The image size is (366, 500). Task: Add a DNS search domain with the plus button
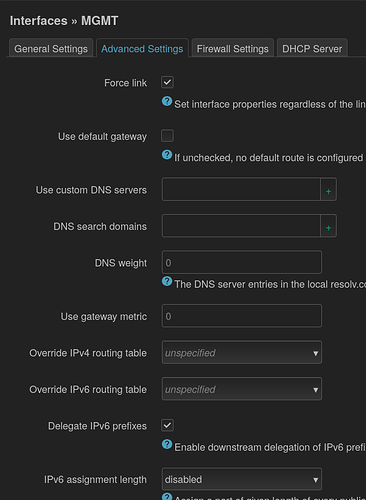(328, 226)
